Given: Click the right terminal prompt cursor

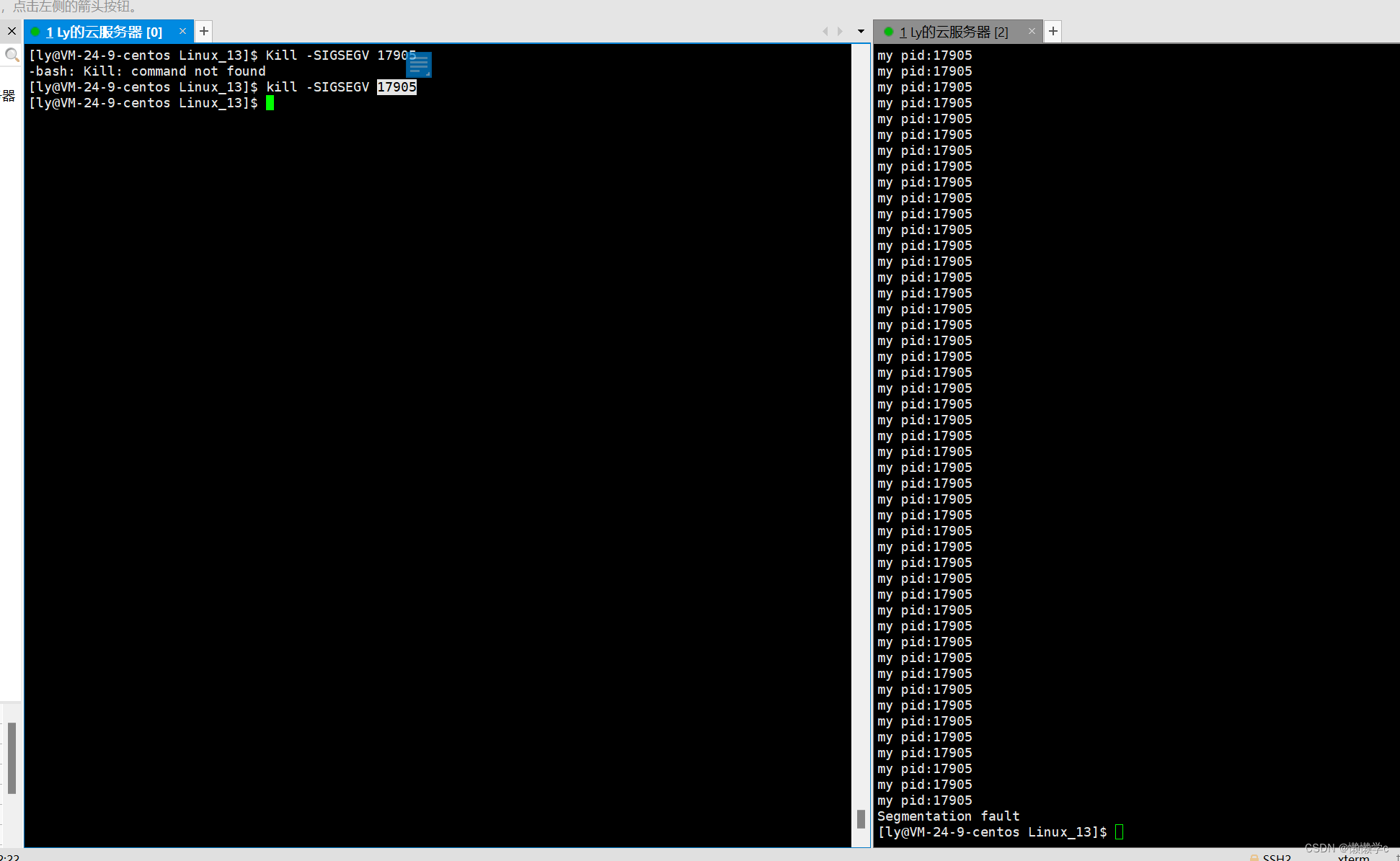Looking at the screenshot, I should [x=1119, y=831].
